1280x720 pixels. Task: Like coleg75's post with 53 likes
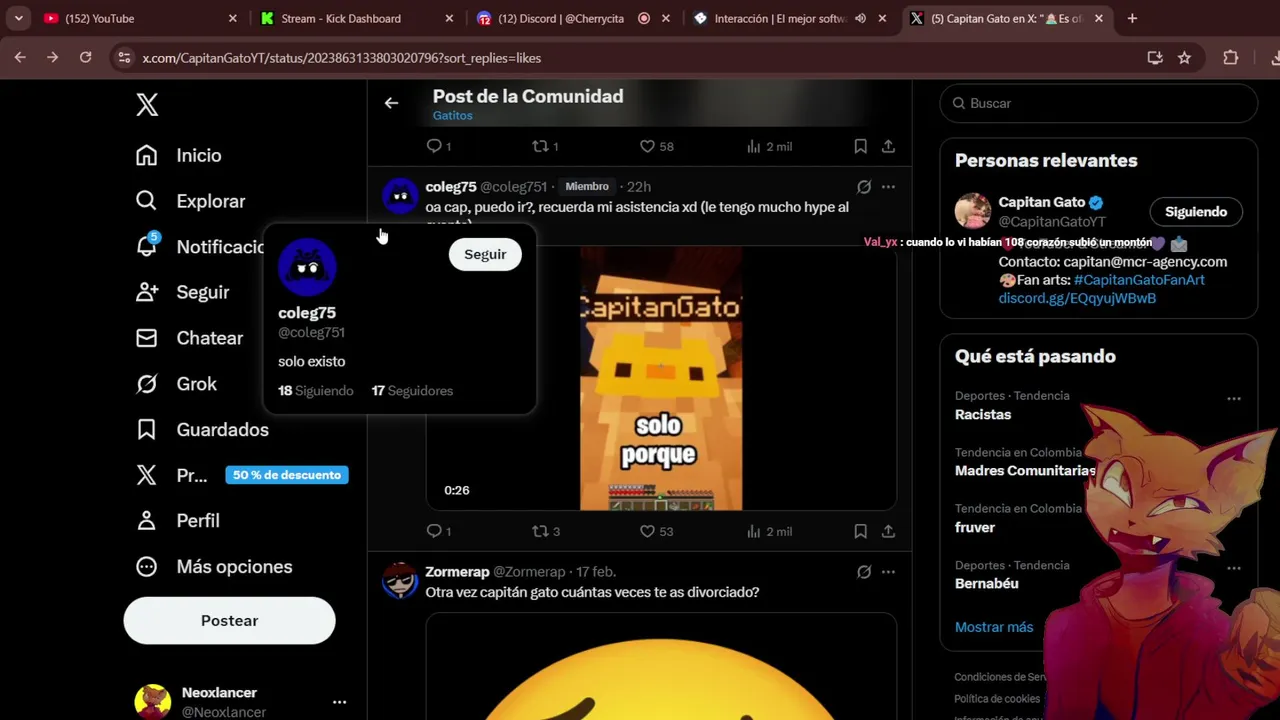[x=647, y=531]
